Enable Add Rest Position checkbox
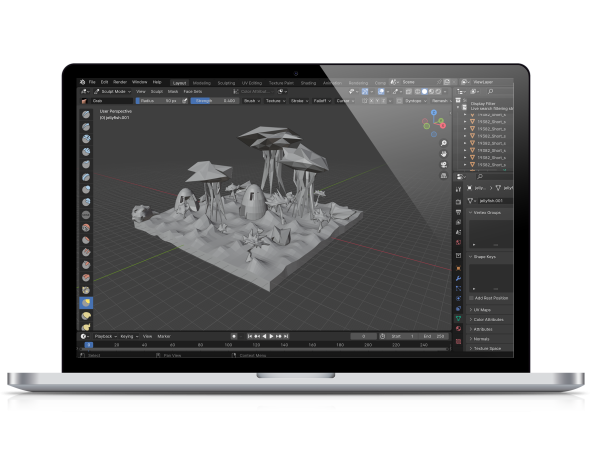The image size is (590, 450). (x=471, y=298)
